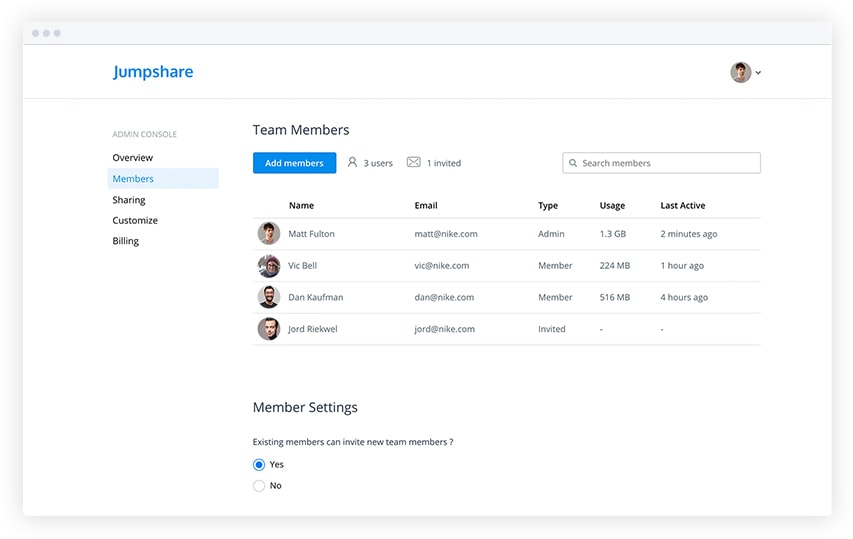Image resolution: width=853 pixels, height=539 pixels.
Task: Click the search magnifier icon
Action: click(x=573, y=163)
